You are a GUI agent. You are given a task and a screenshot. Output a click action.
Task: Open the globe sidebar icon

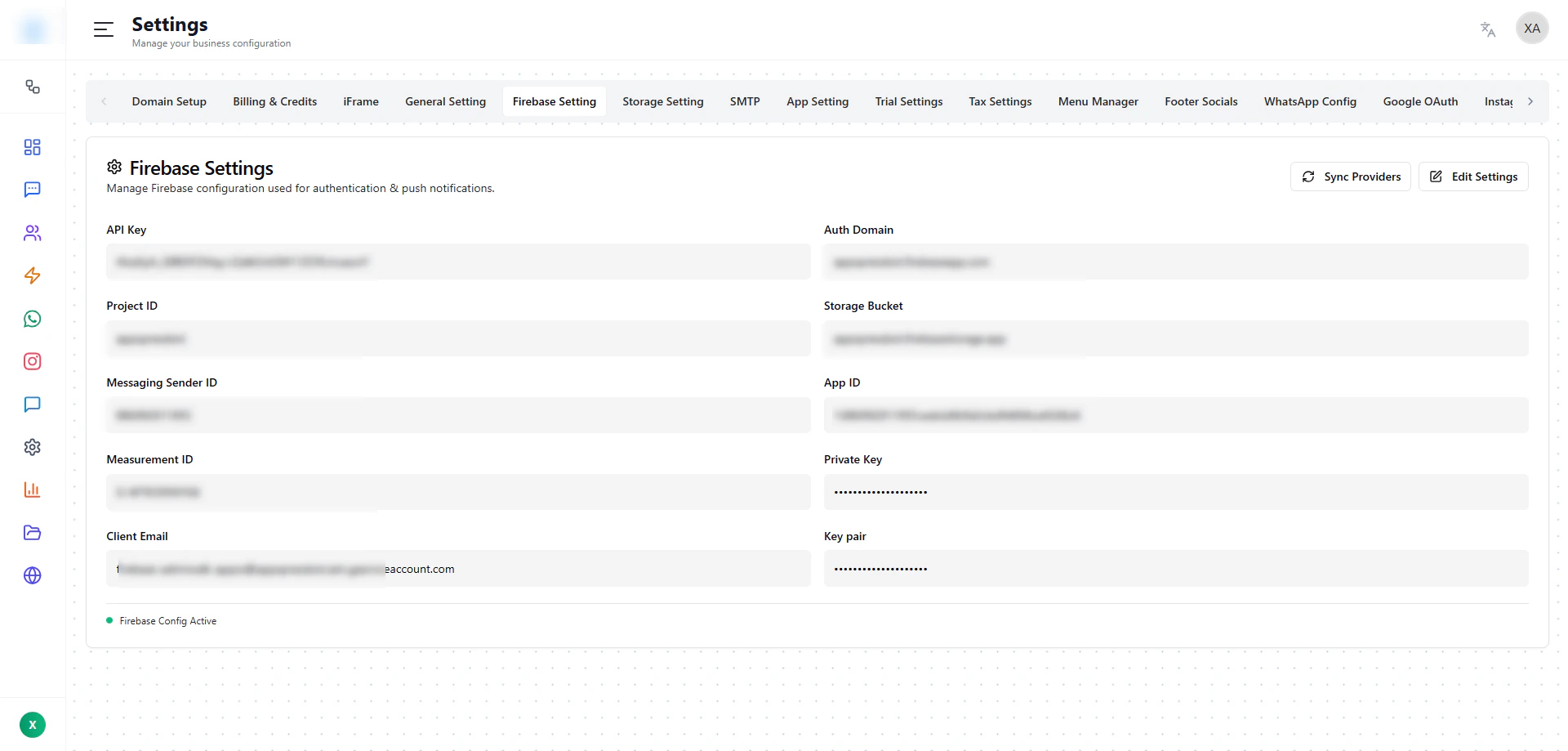[x=33, y=575]
